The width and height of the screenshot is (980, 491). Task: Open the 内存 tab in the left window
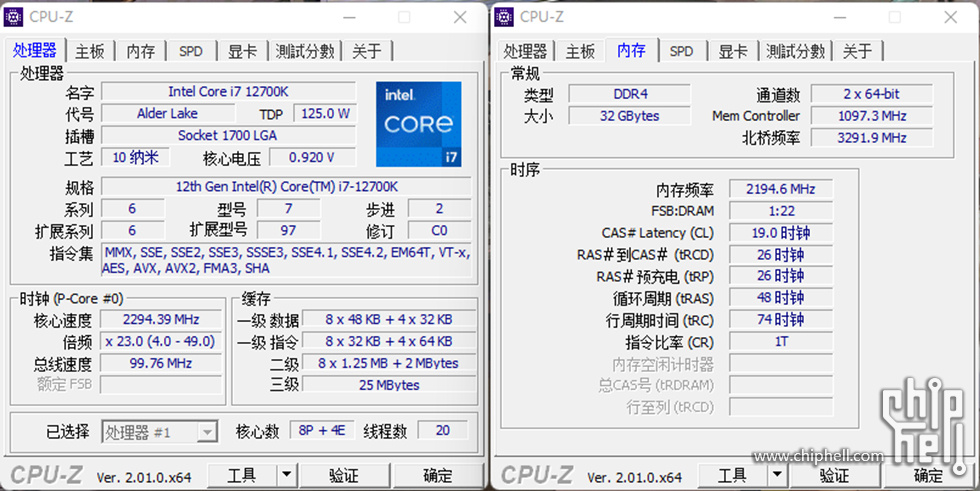coord(141,51)
